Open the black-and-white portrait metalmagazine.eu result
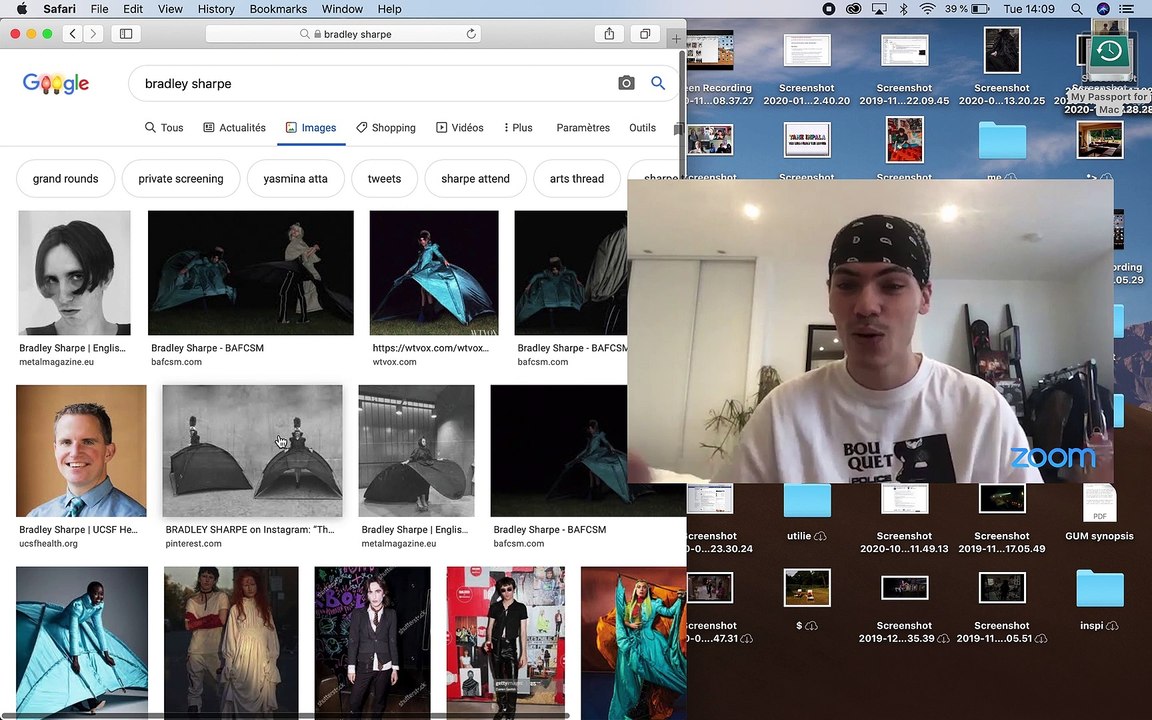 coord(74,273)
